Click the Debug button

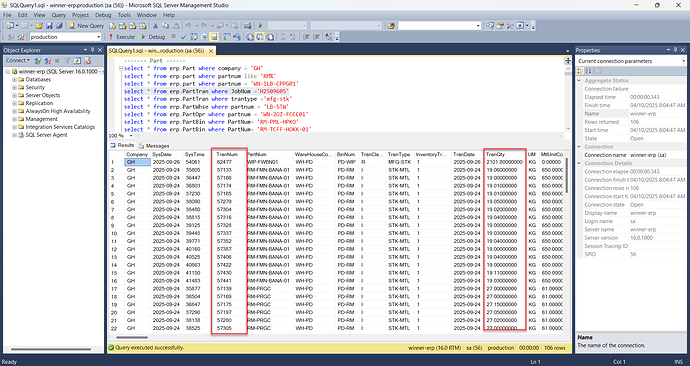pyautogui.click(x=153, y=37)
